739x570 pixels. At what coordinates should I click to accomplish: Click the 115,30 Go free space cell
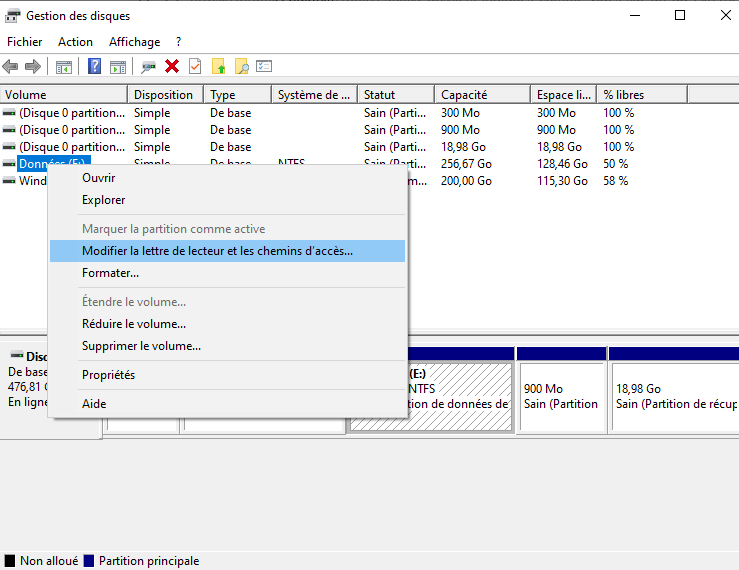[x=562, y=181]
